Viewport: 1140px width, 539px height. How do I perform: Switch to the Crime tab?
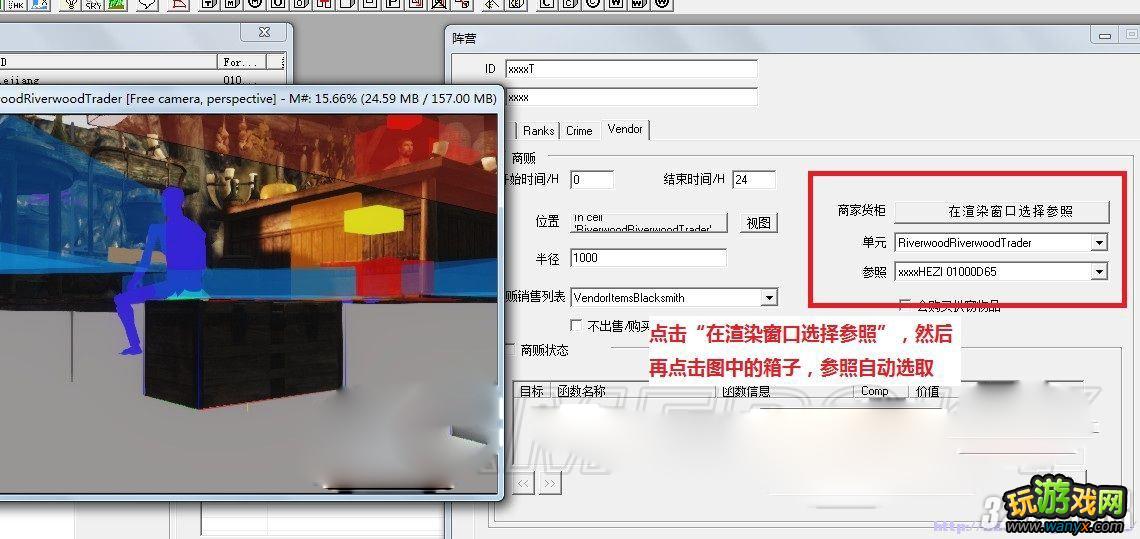(579, 131)
